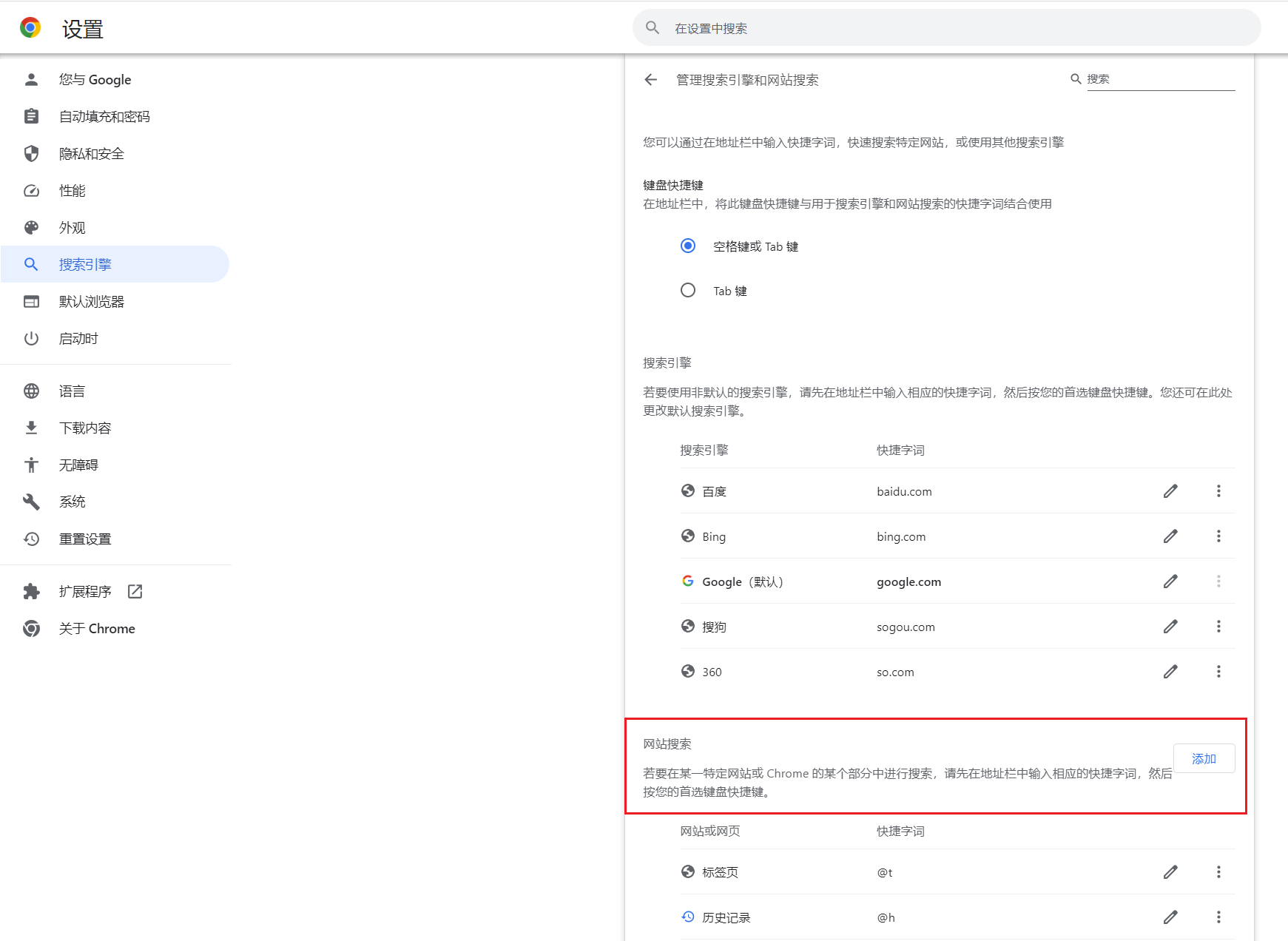This screenshot has width=1288, height=941.
Task: Edit the 360 search engine entry
Action: [x=1170, y=672]
